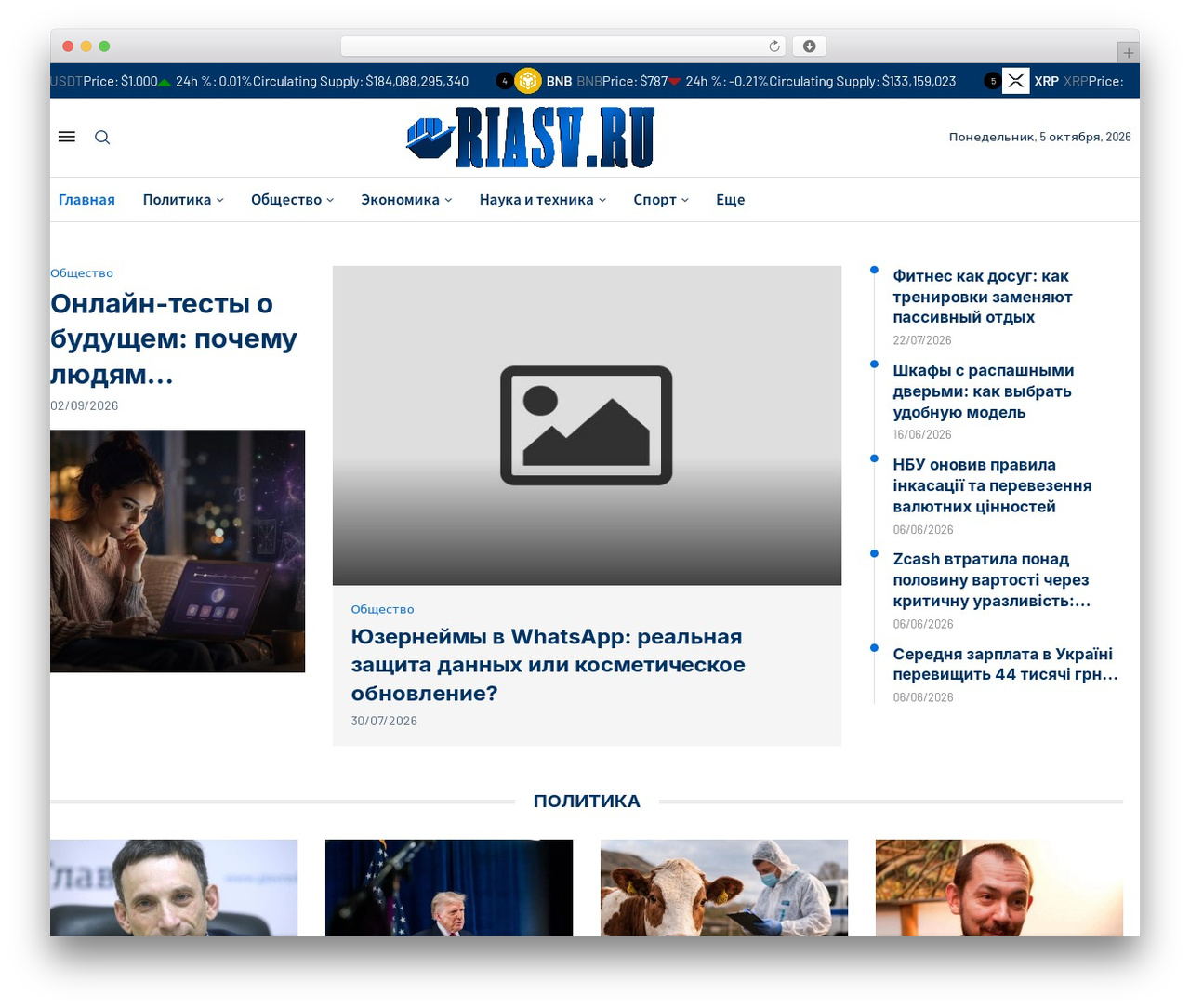Click the browser downloads icon
Image resolution: width=1190 pixels, height=1008 pixels.
810,46
